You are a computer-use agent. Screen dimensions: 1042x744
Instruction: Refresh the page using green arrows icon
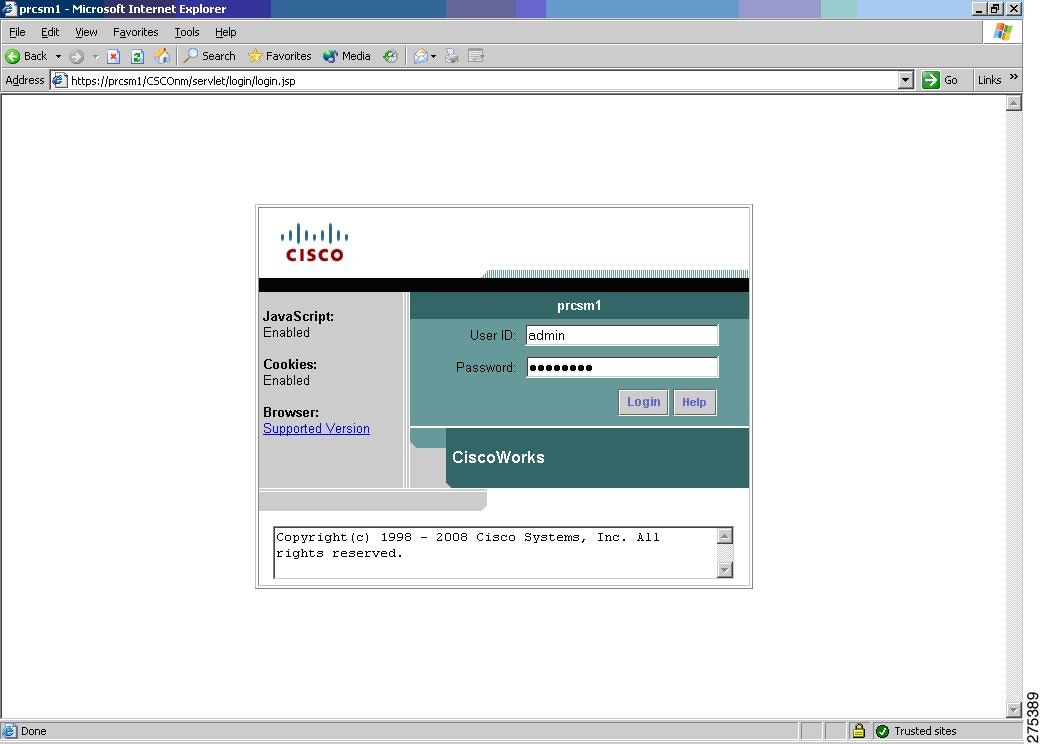[x=137, y=56]
